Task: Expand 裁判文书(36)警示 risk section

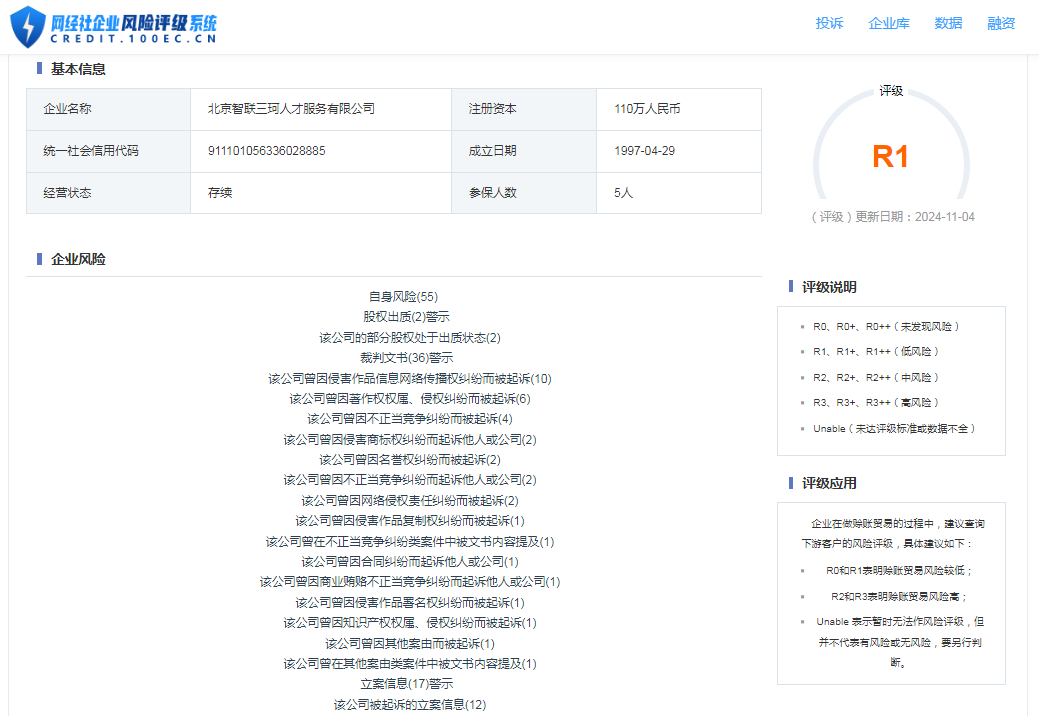Action: pyautogui.click(x=406, y=358)
